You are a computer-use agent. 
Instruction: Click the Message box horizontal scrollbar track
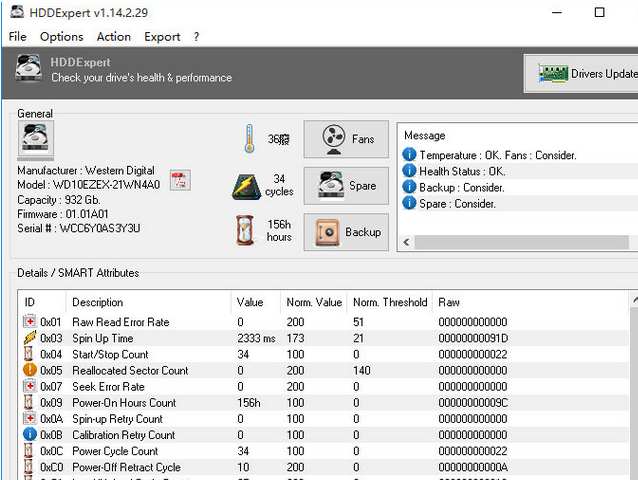coord(522,242)
